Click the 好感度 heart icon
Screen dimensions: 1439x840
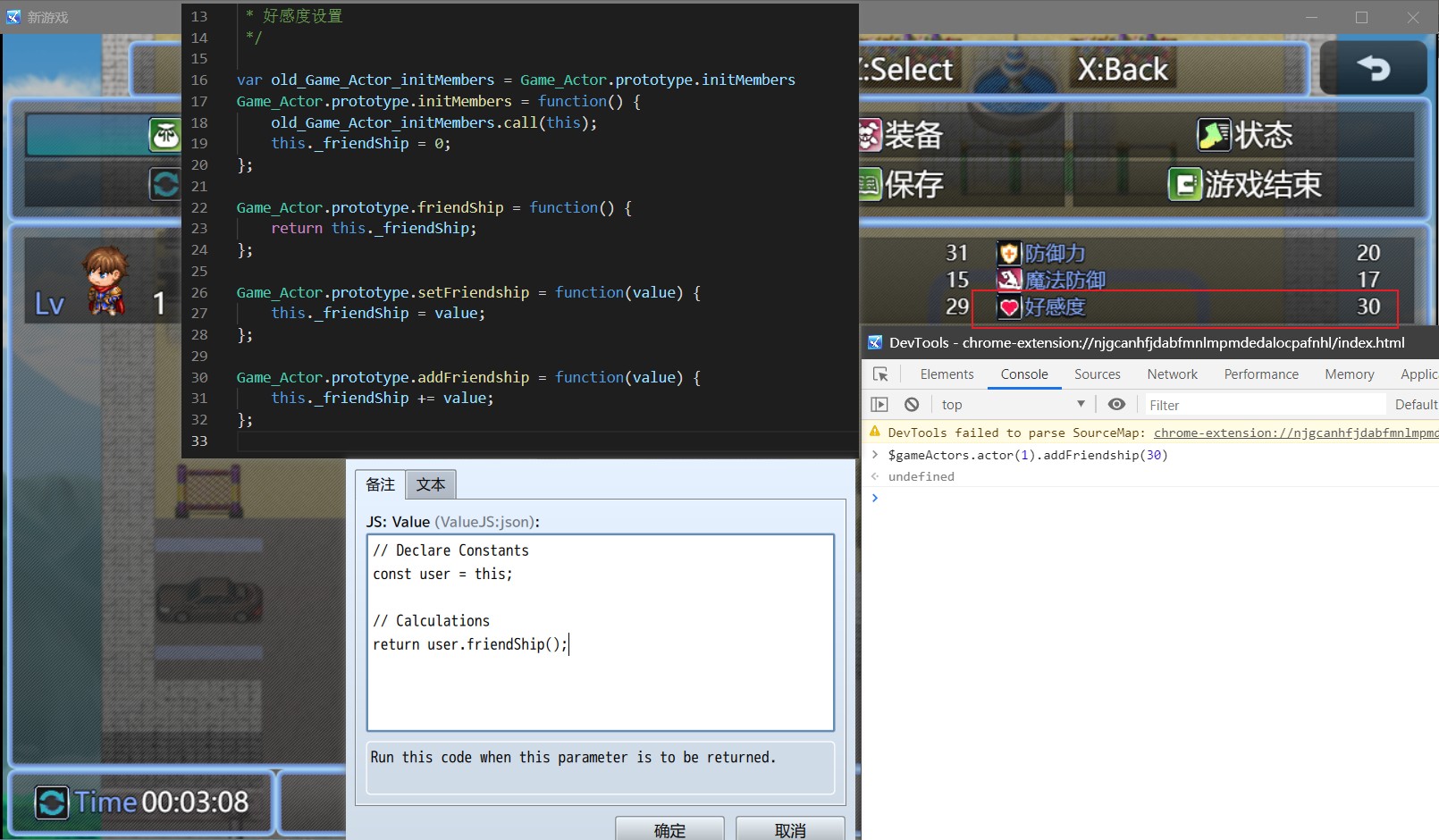coord(1009,307)
